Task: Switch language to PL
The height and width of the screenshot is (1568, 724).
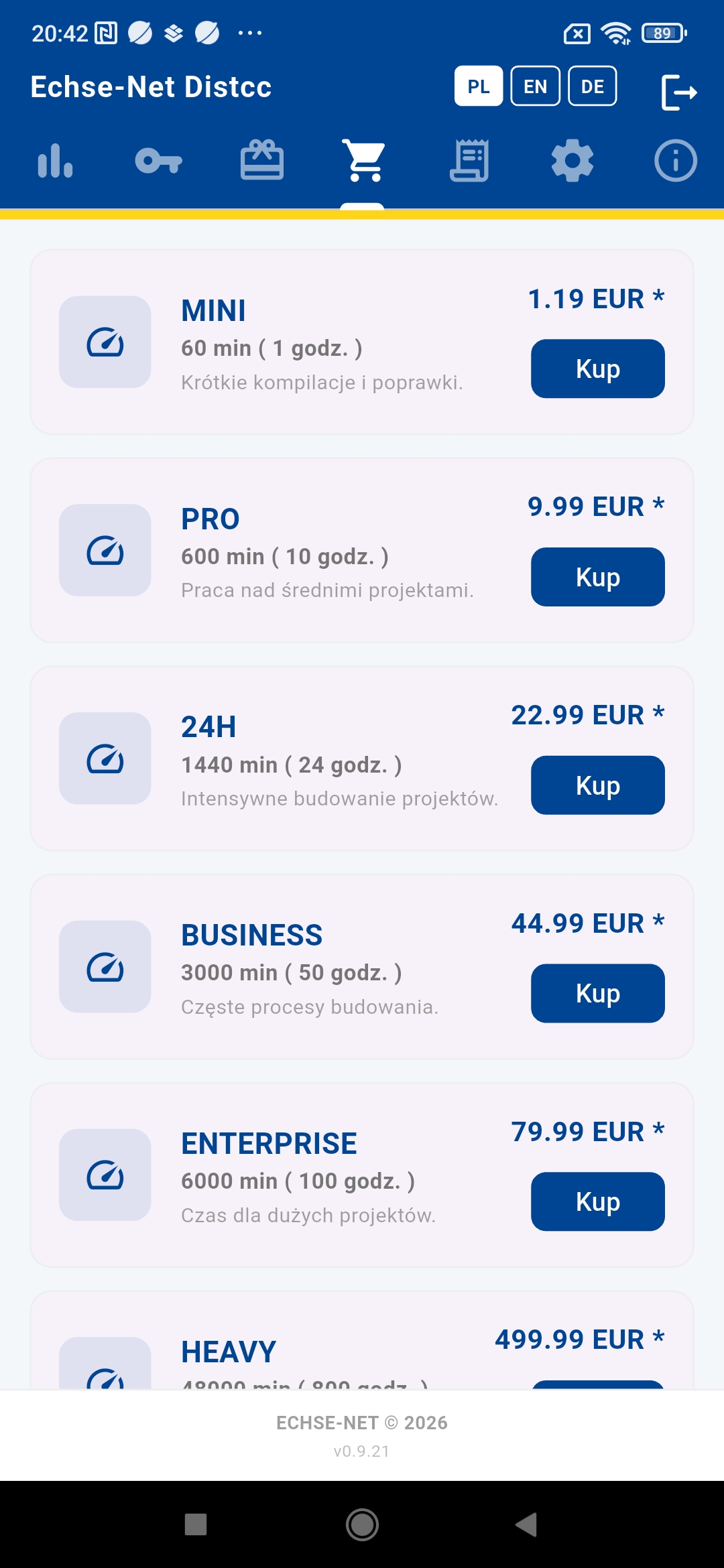Action: pyautogui.click(x=479, y=86)
